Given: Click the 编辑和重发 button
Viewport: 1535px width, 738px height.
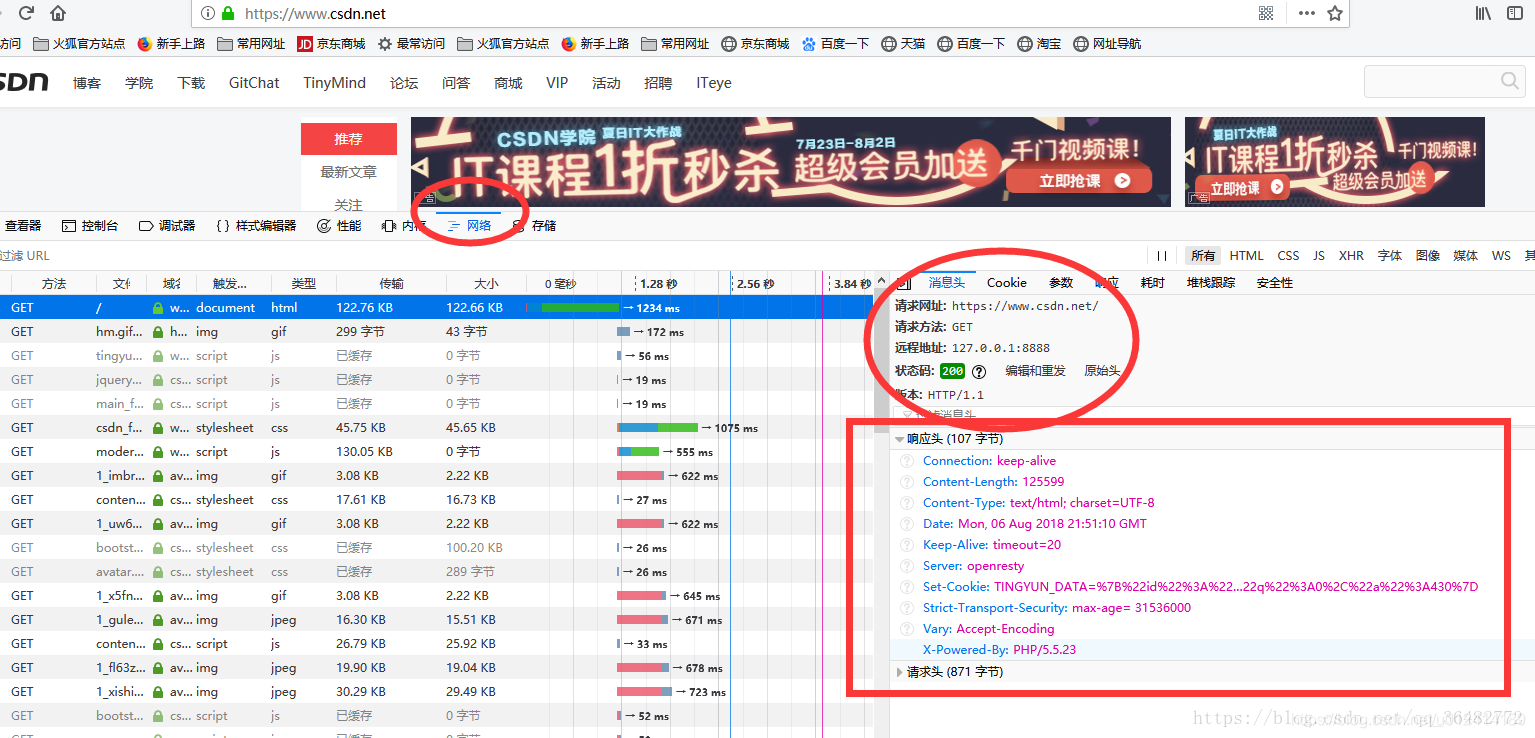Looking at the screenshot, I should click(1035, 371).
